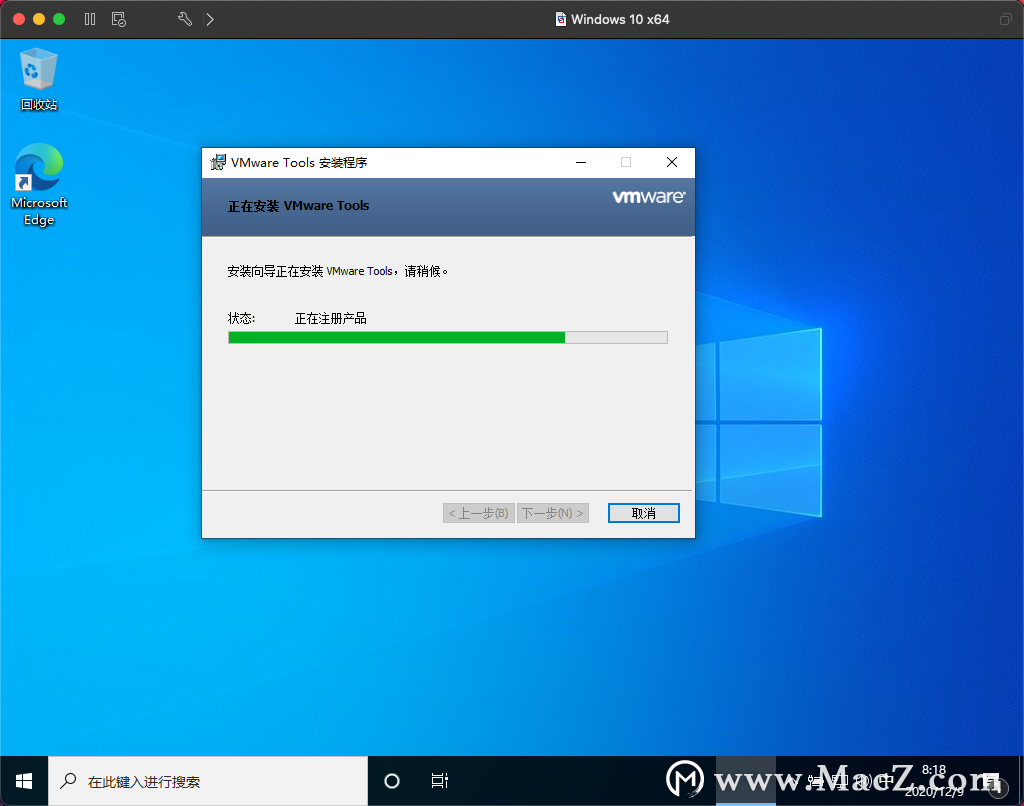Minimize the VMware Tools installer dialog
Image resolution: width=1024 pixels, height=806 pixels.
click(x=581, y=162)
